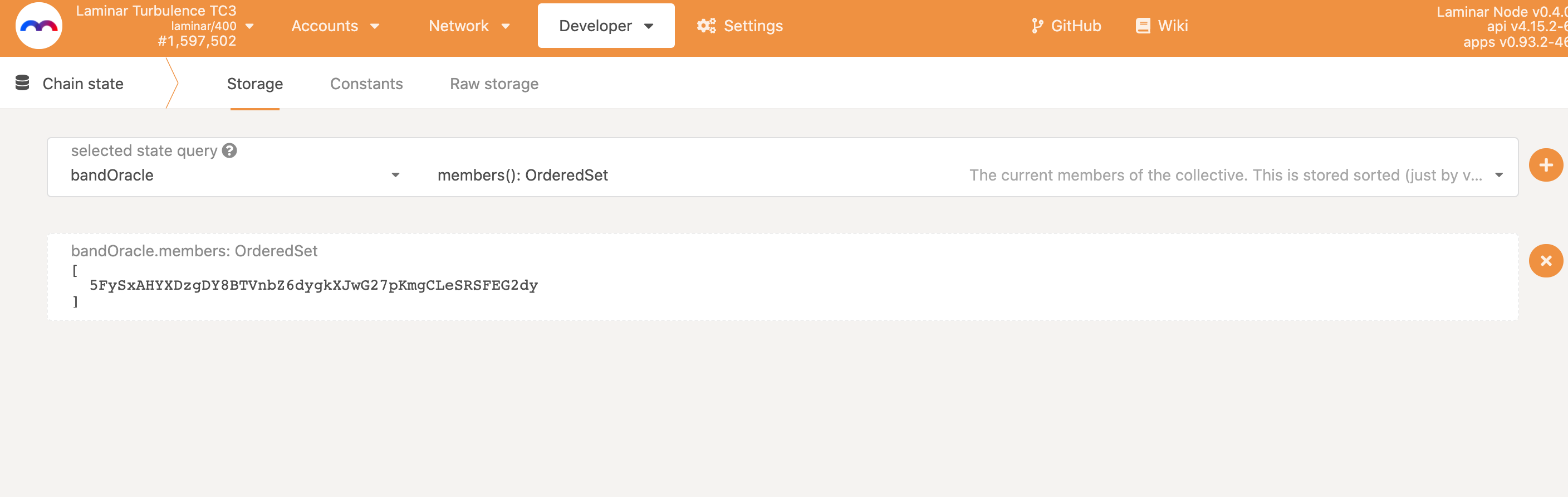Viewport: 1568px width, 497px height.
Task: Click the Chain state heading
Action: click(83, 84)
